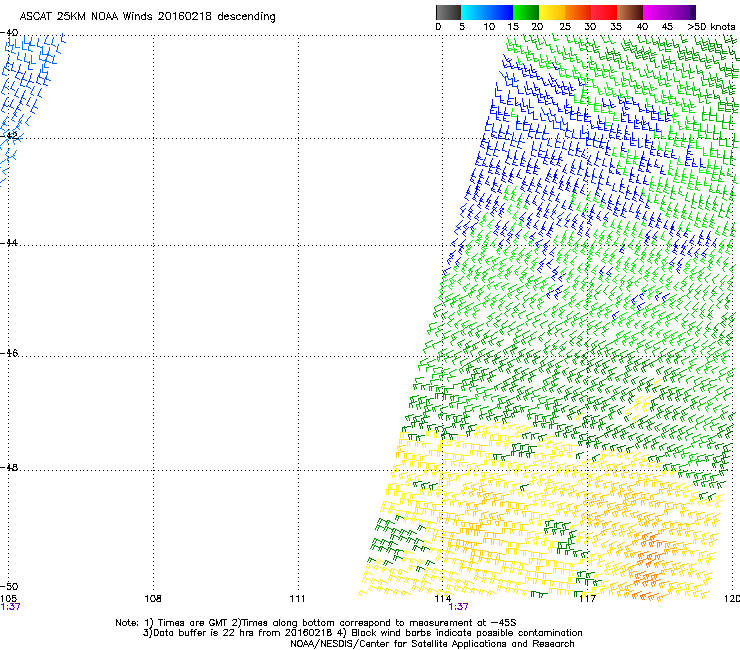
Task: Click the cyan-to-blue 5–15 knot color bar segment
Action: (x=487, y=12)
